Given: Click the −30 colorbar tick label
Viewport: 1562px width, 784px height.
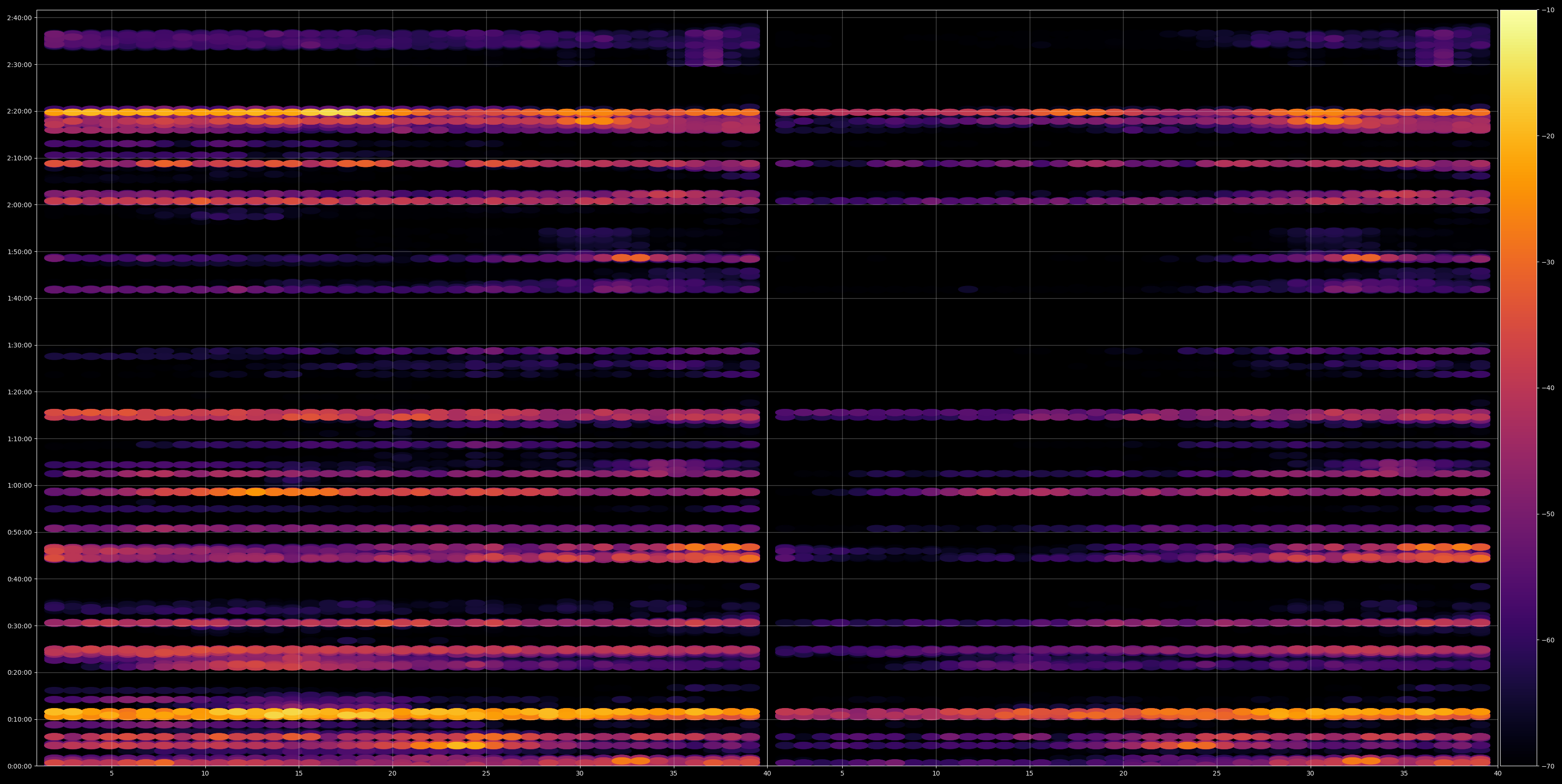Looking at the screenshot, I should tap(1547, 262).
